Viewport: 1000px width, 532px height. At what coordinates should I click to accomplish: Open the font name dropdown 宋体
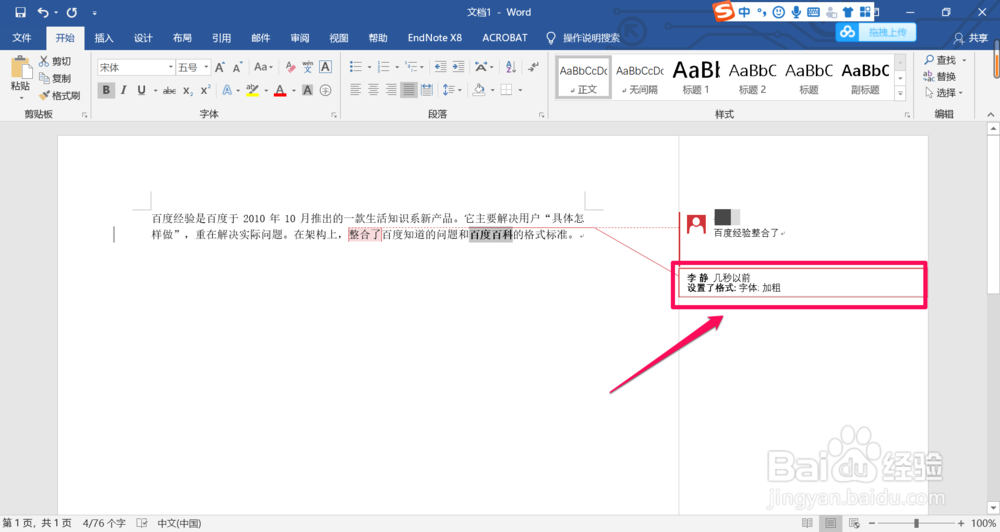tap(171, 67)
